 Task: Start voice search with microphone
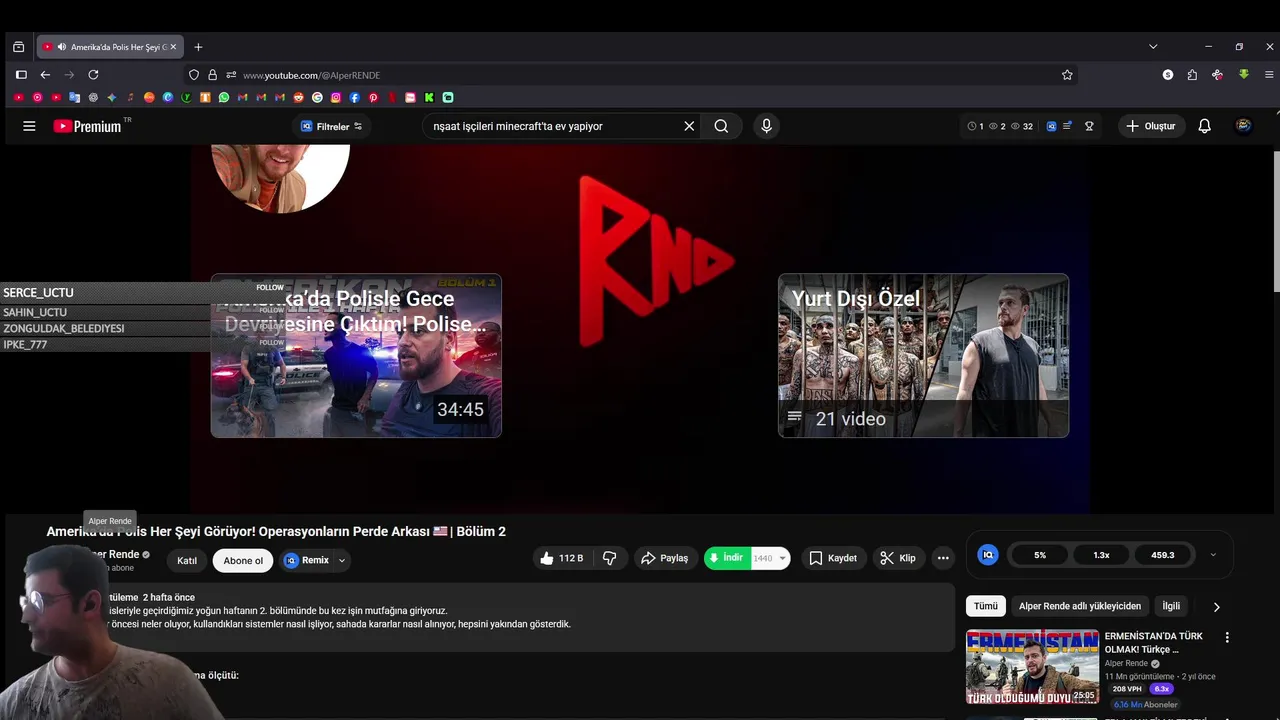point(767,126)
